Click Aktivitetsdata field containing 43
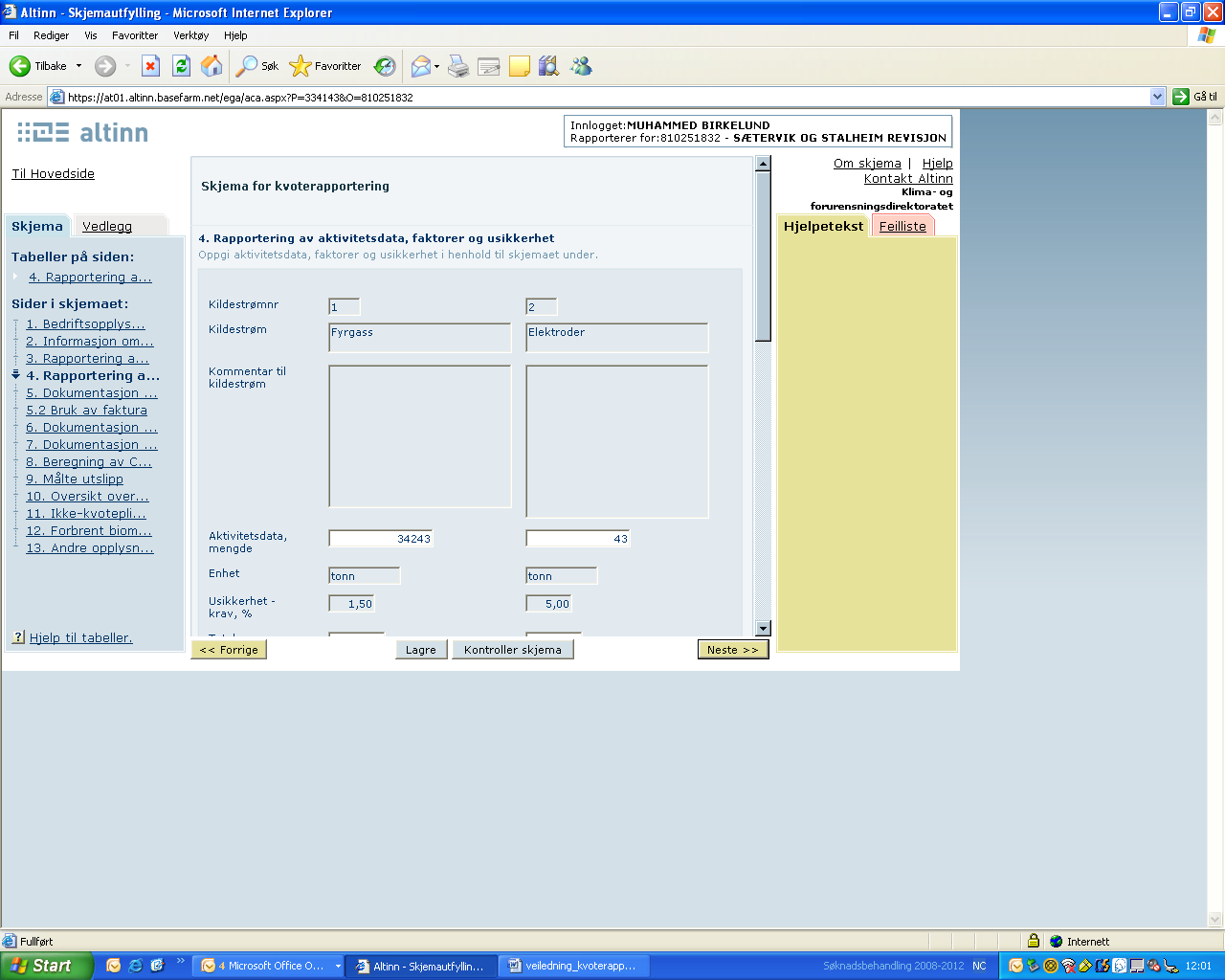This screenshot has height=980, width=1225. [x=578, y=539]
